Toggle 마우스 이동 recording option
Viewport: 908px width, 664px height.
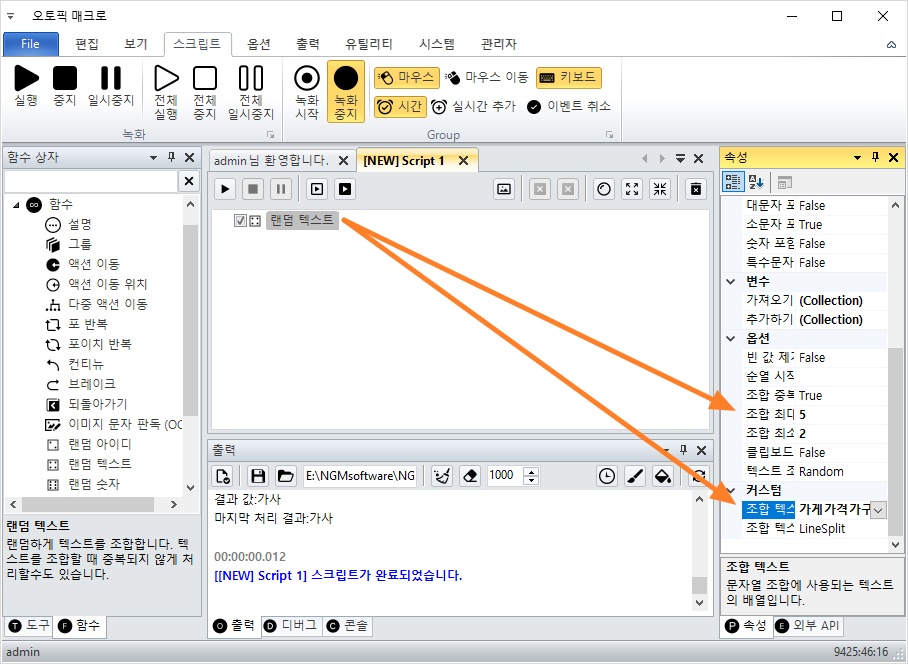pos(488,77)
